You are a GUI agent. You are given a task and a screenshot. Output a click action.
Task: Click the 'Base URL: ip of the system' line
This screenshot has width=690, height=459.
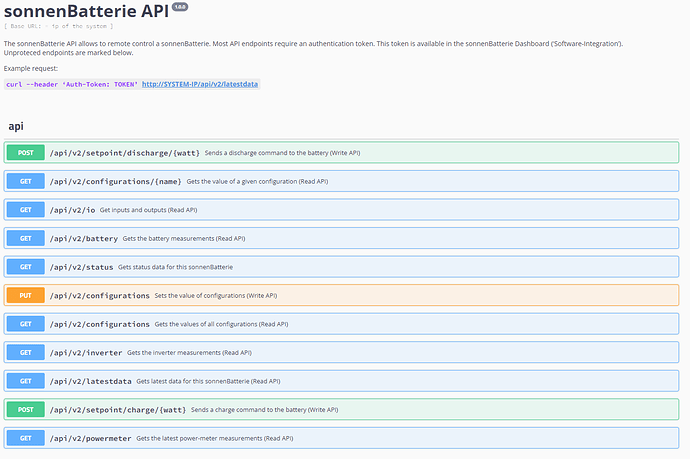click(59, 26)
